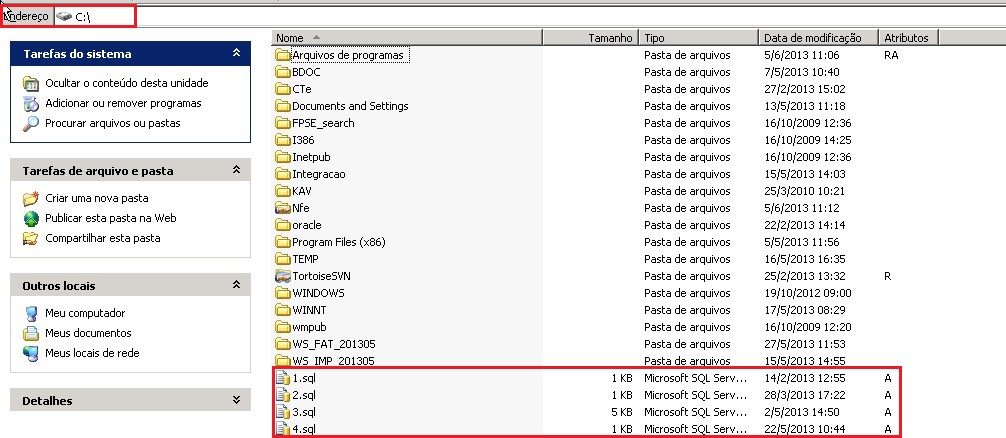Viewport: 1006px width, 438px height.
Task: Click the TortoiseSVN folder icon
Action: tap(282, 276)
